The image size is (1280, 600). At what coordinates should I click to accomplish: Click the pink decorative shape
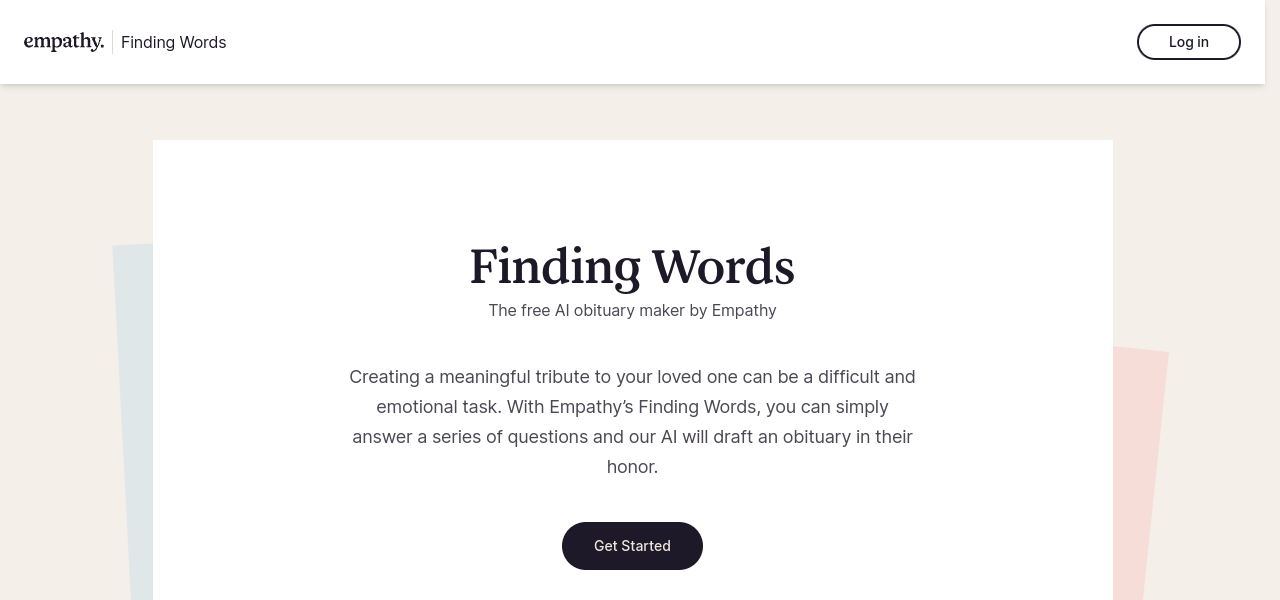pyautogui.click(x=1138, y=470)
